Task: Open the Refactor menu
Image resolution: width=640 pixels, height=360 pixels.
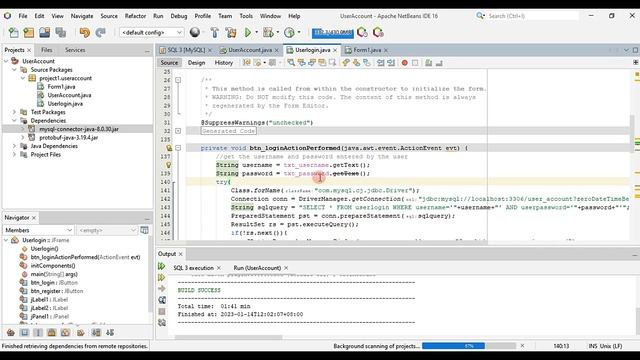Action: (135, 16)
